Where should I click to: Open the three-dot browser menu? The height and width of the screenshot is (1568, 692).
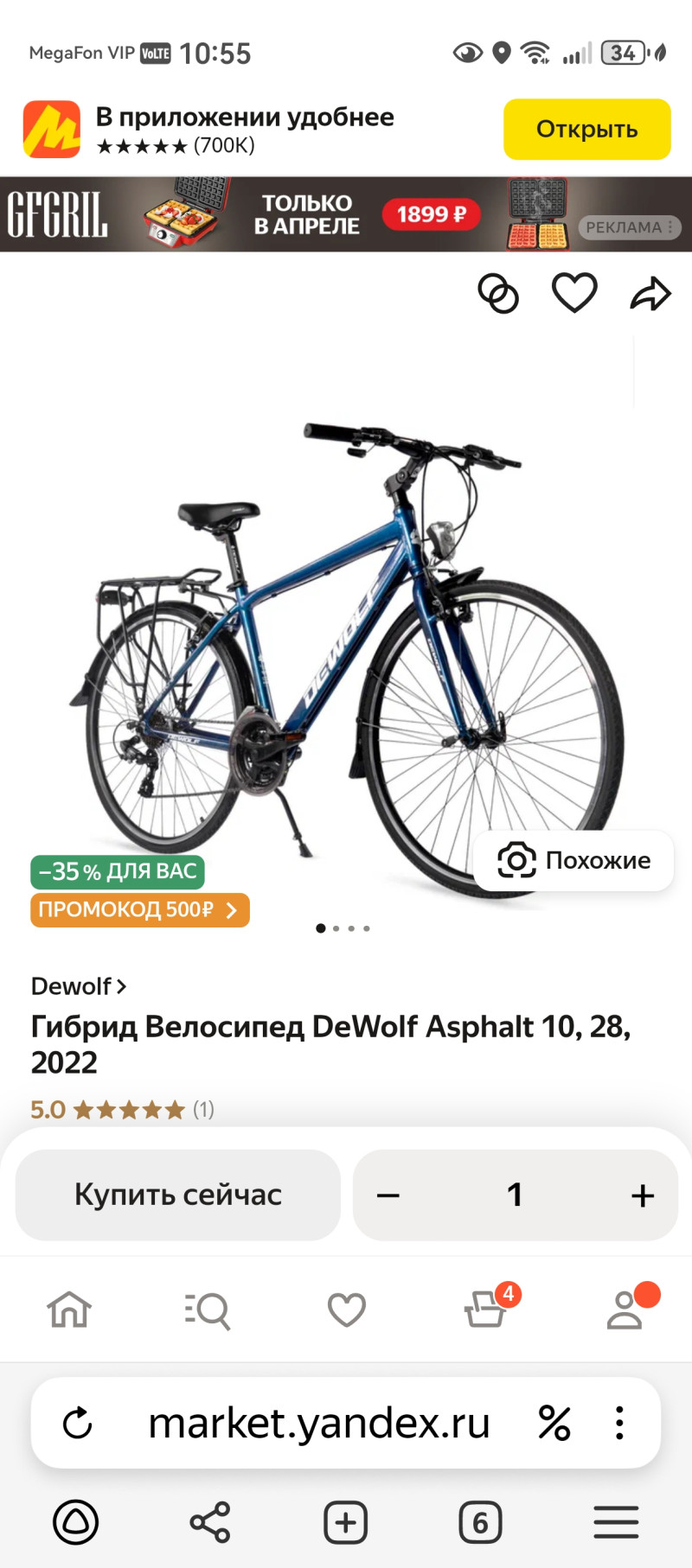[x=619, y=1423]
